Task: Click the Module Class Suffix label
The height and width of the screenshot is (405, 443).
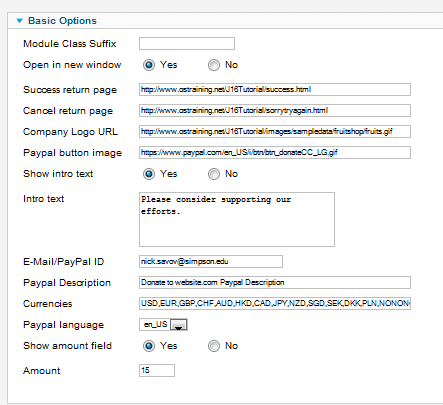Action: pyautogui.click(x=70, y=44)
